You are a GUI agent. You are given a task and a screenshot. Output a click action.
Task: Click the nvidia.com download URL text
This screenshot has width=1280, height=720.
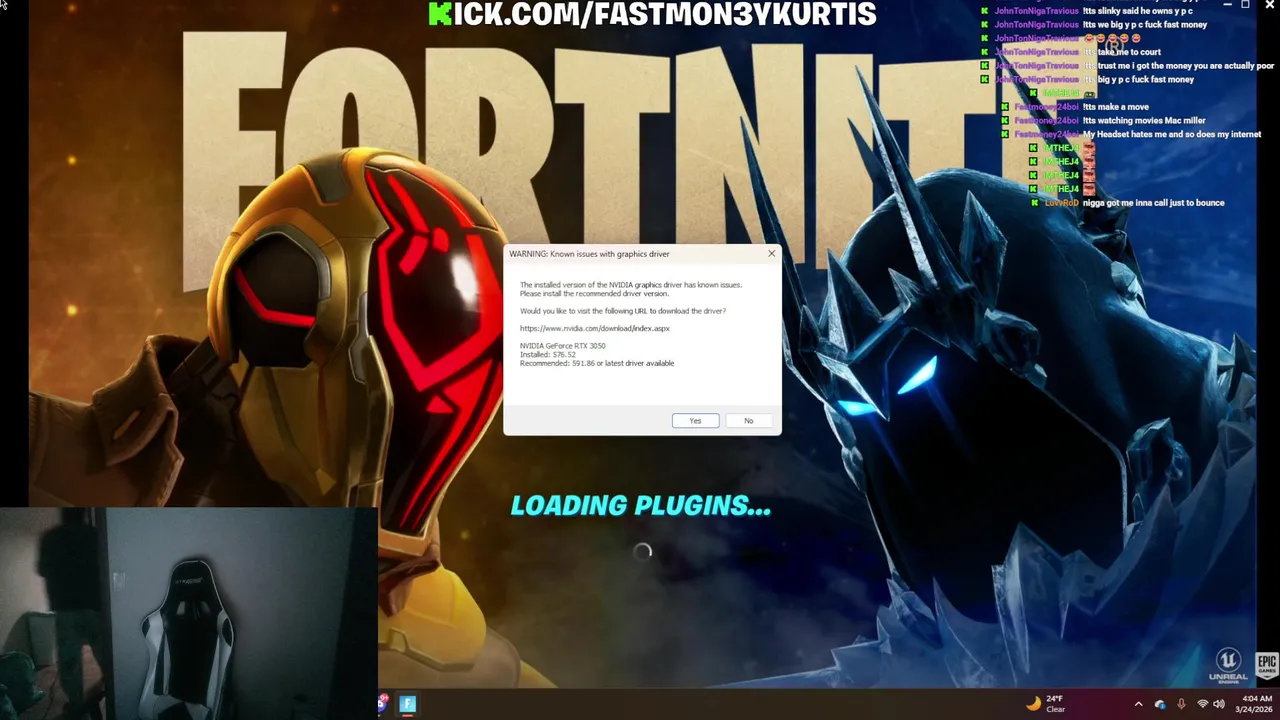[x=595, y=328]
